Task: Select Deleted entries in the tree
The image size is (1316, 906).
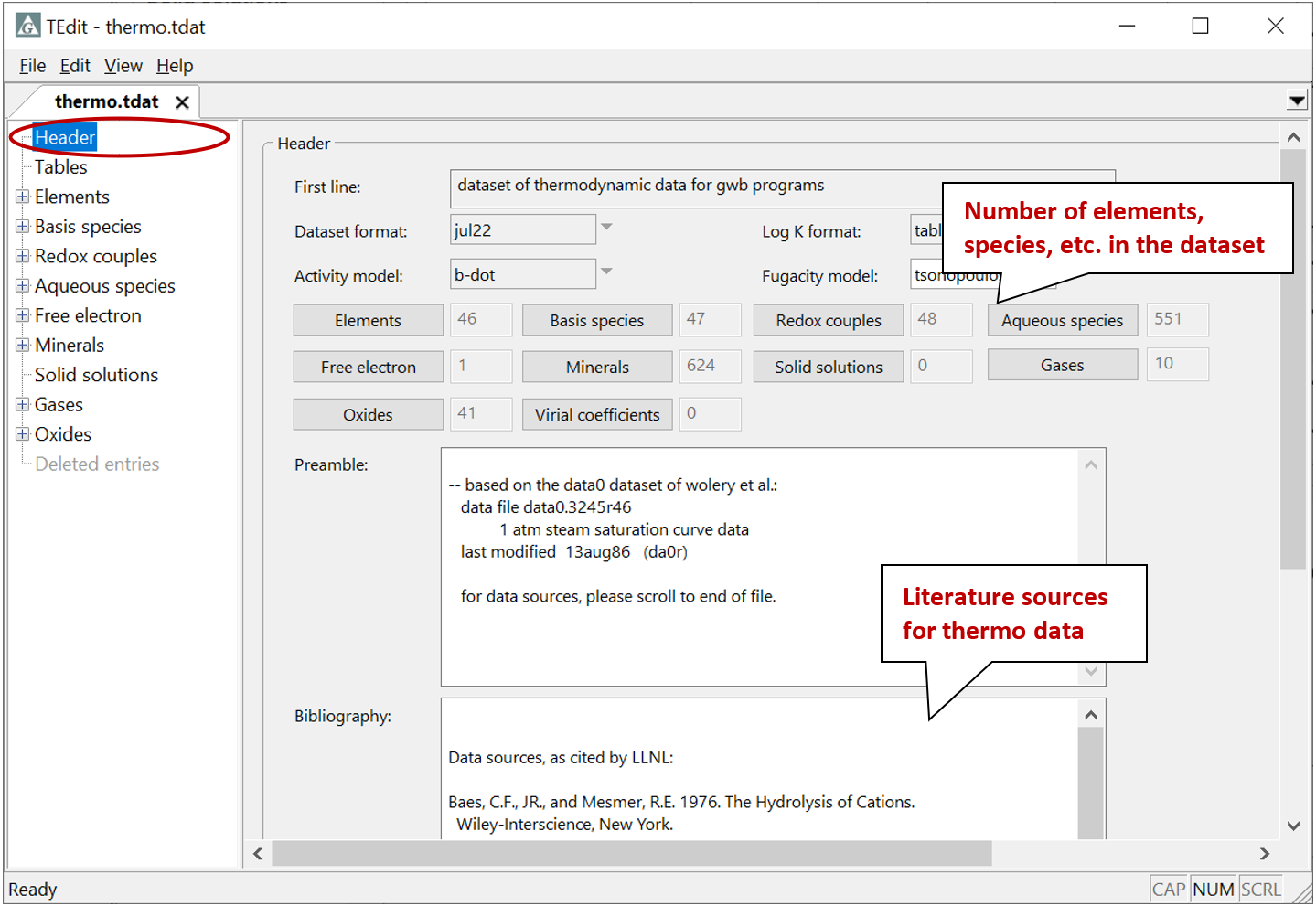Action: 97,464
